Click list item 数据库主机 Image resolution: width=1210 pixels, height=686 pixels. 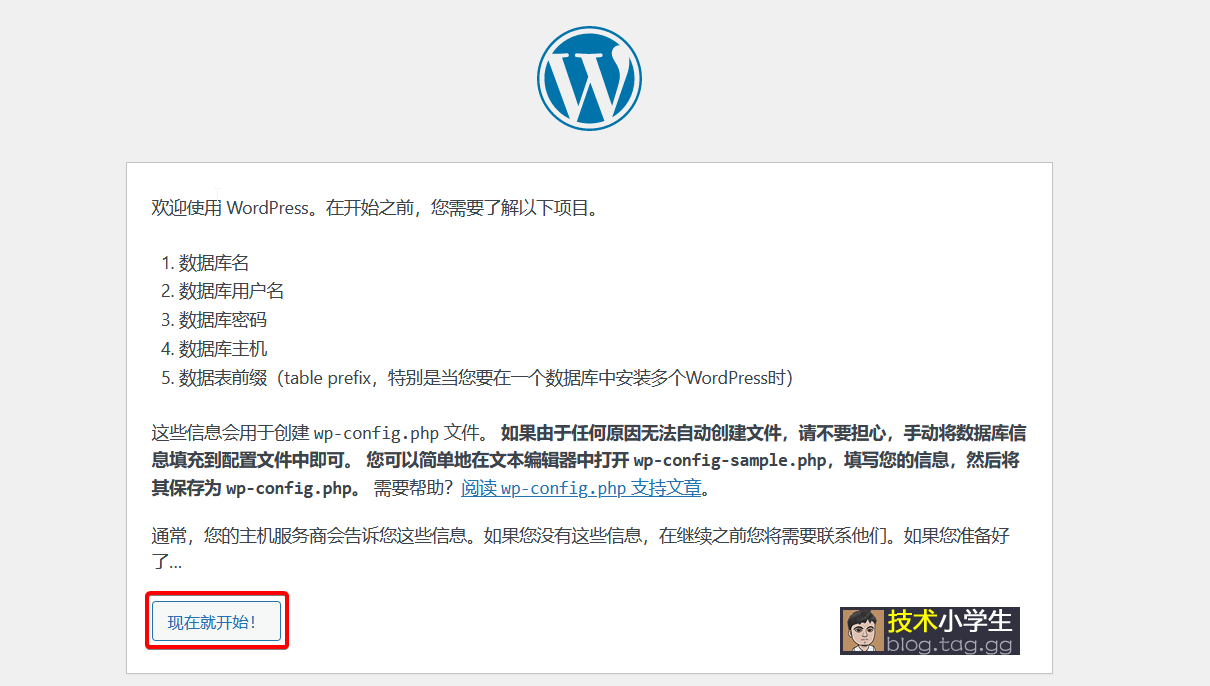223,349
